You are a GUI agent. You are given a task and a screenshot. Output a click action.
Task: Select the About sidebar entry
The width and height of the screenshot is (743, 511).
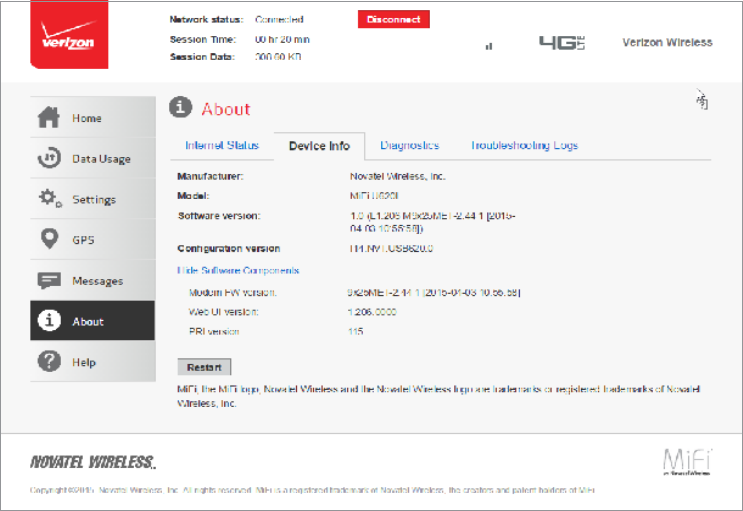[x=93, y=321]
